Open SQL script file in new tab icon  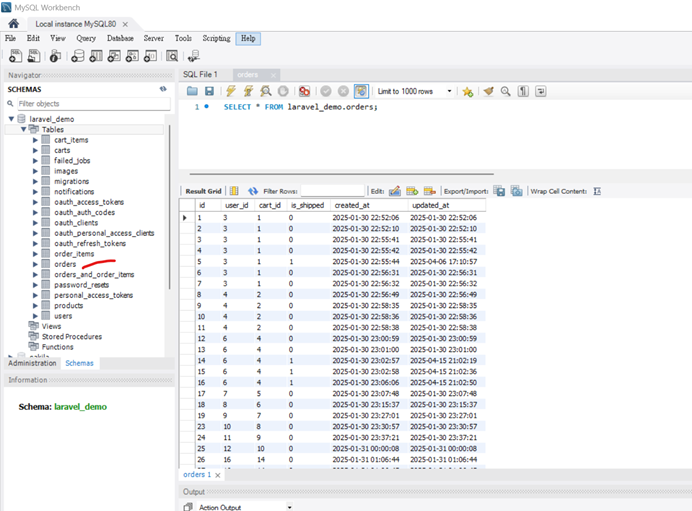pos(34,56)
